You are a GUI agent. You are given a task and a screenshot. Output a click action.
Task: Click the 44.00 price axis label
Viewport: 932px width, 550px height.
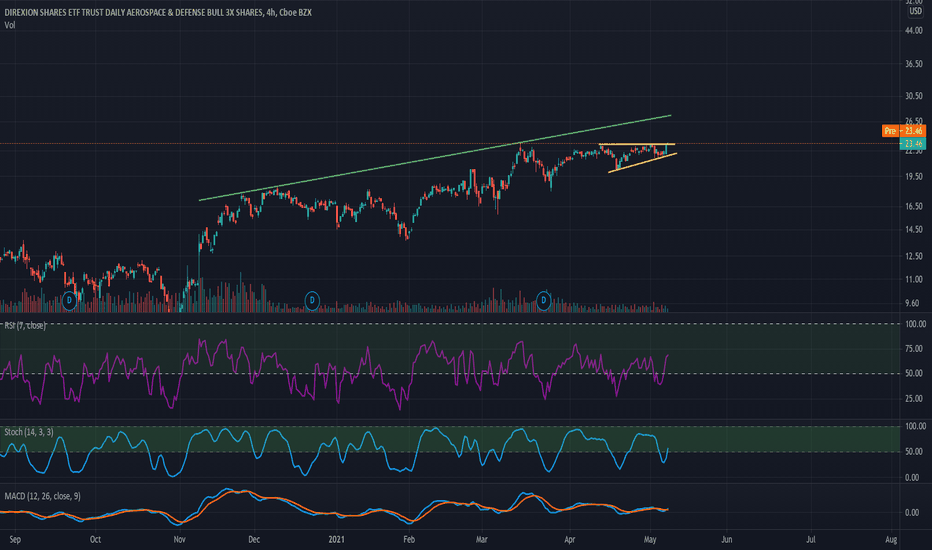(x=914, y=30)
